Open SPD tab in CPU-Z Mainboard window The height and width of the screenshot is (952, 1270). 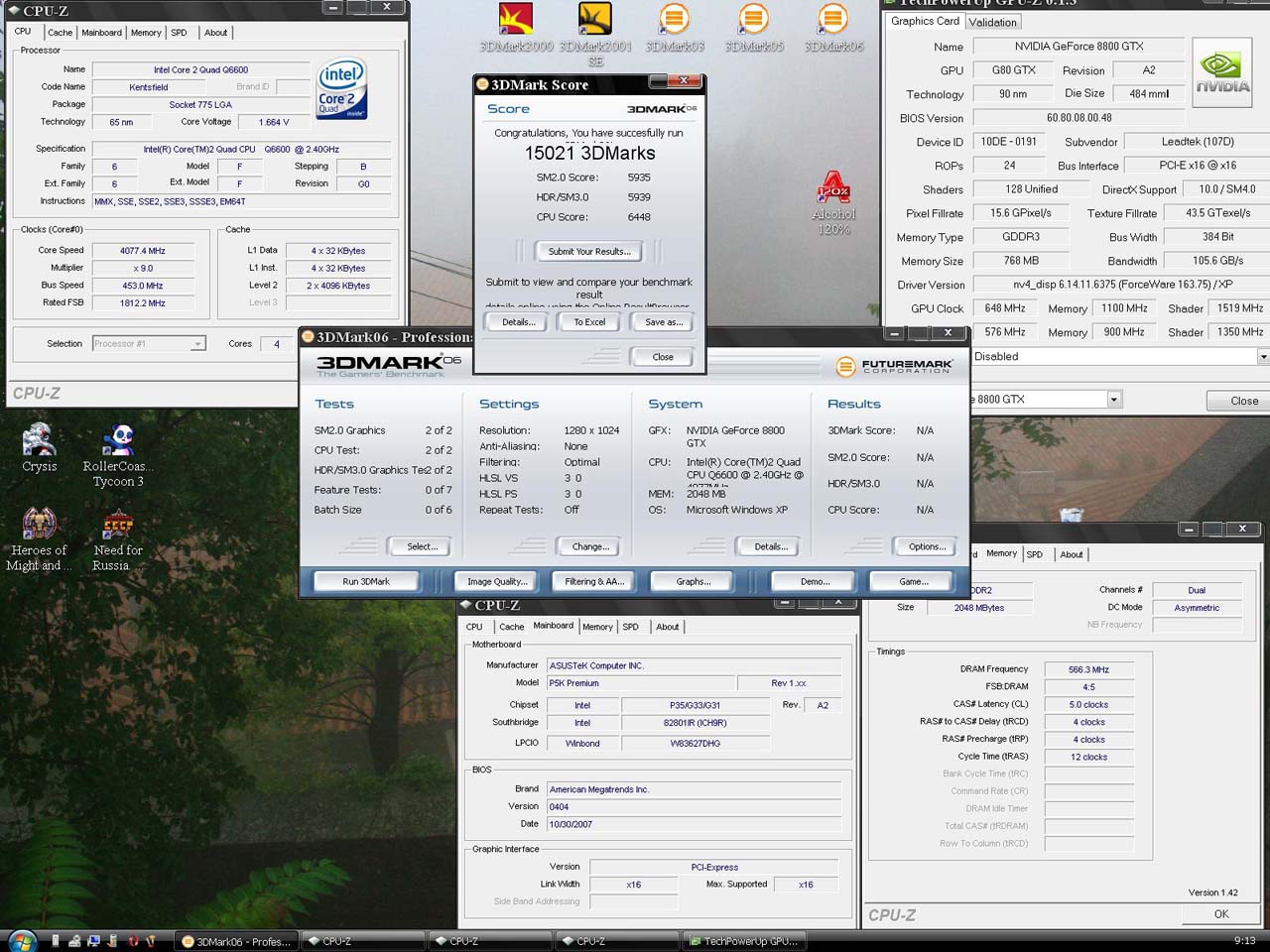coord(631,627)
